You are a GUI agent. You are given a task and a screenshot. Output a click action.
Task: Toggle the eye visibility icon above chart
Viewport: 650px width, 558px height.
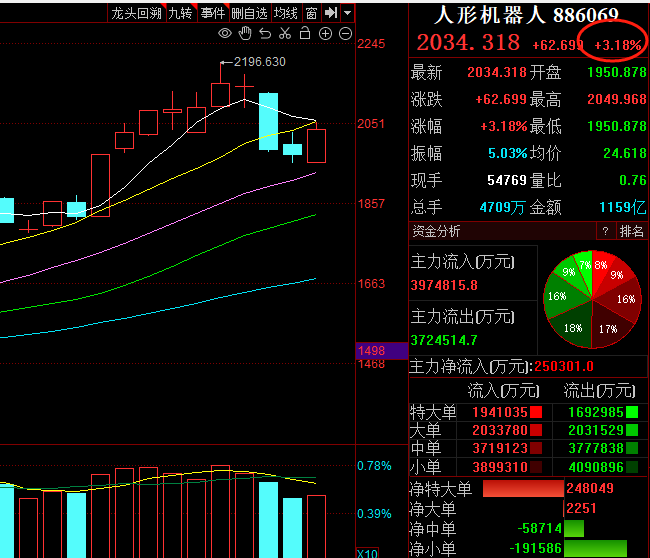click(225, 34)
